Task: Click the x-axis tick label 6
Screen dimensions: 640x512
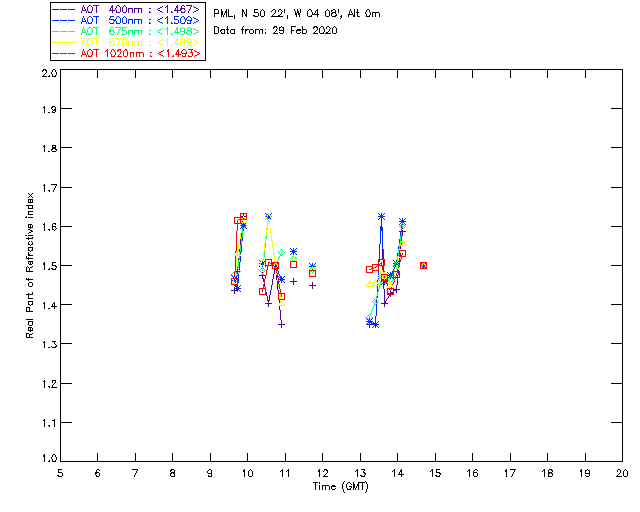Action: point(98,473)
